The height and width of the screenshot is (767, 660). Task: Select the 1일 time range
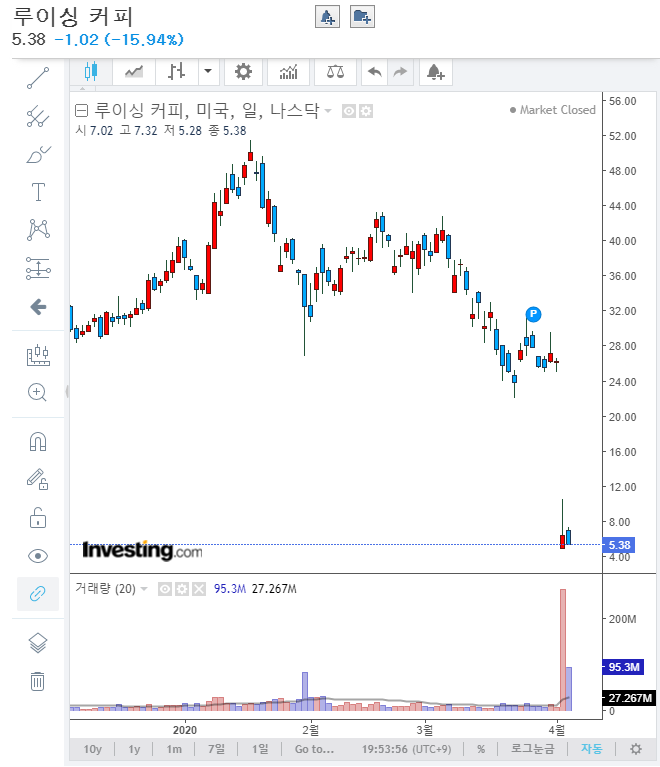(260, 749)
